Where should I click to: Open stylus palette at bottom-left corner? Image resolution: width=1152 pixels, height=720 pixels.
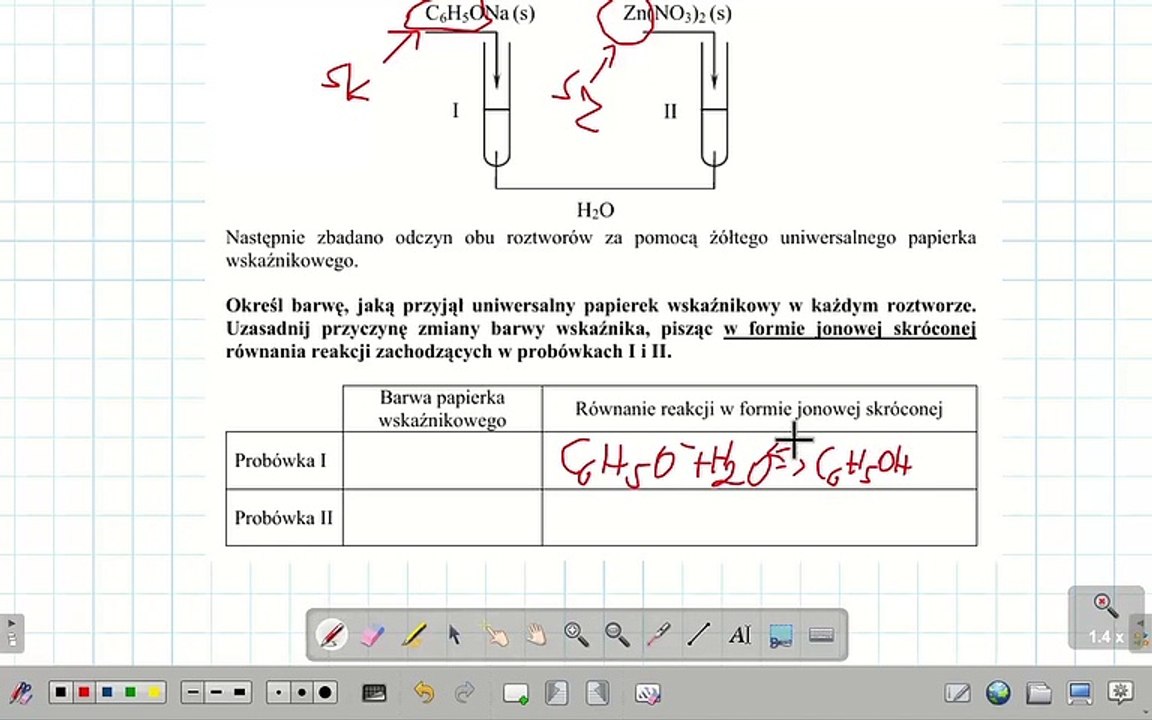point(21,693)
